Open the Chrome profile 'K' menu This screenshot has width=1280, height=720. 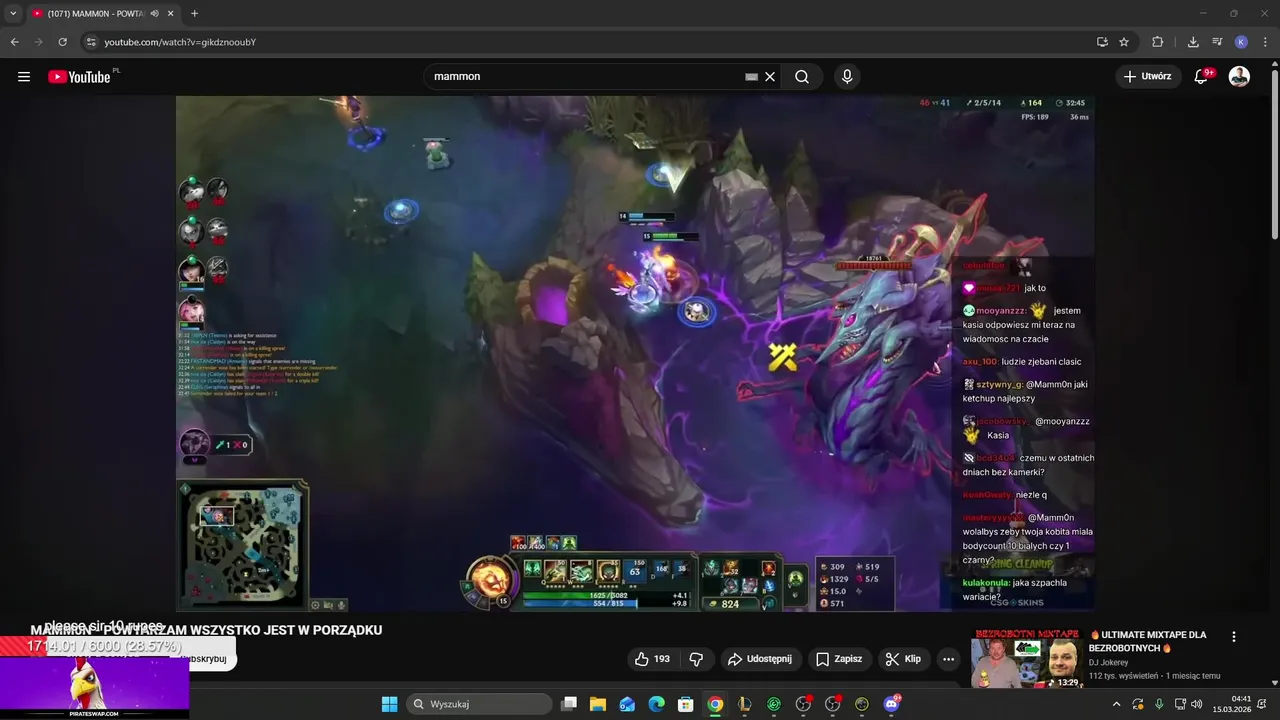click(1241, 42)
